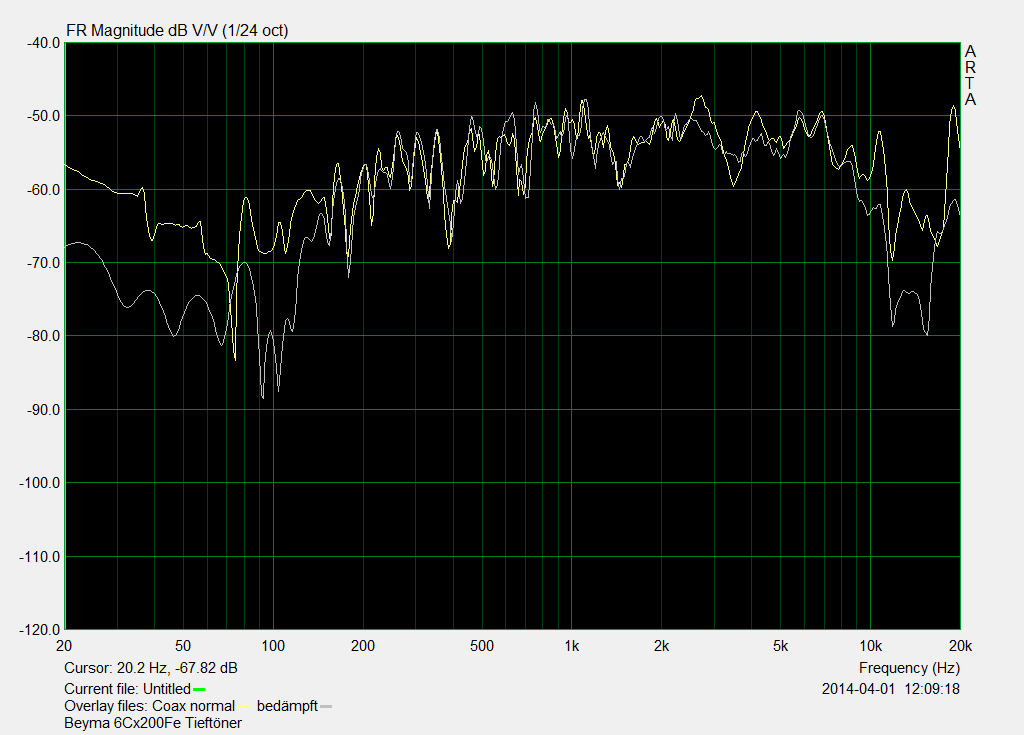The width and height of the screenshot is (1024, 735).
Task: Click the green Current file color swatch
Action: point(200,690)
